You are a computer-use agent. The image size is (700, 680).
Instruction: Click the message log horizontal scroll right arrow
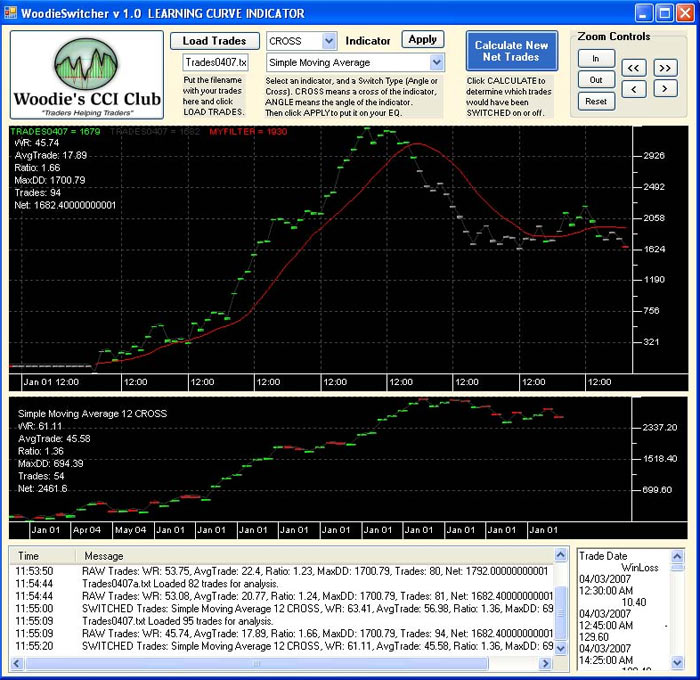coord(545,663)
